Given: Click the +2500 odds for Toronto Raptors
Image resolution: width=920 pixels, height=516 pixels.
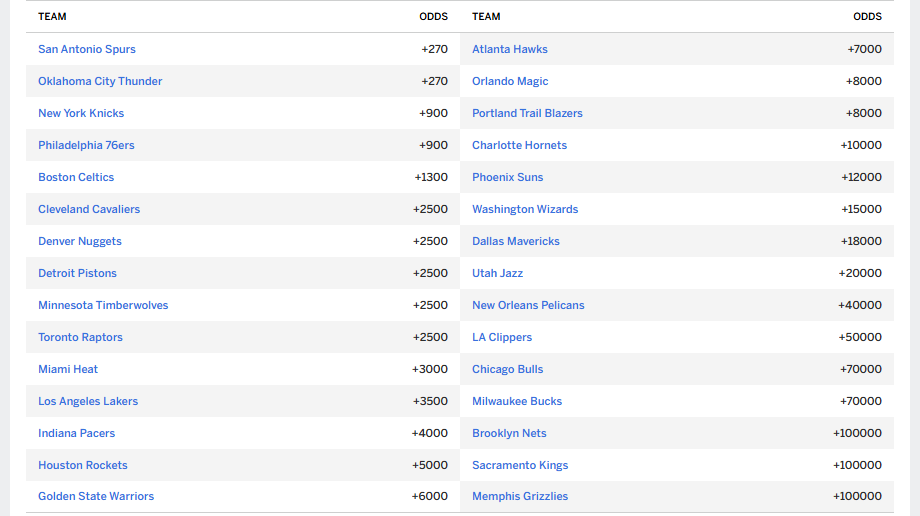Looking at the screenshot, I should [x=431, y=337].
